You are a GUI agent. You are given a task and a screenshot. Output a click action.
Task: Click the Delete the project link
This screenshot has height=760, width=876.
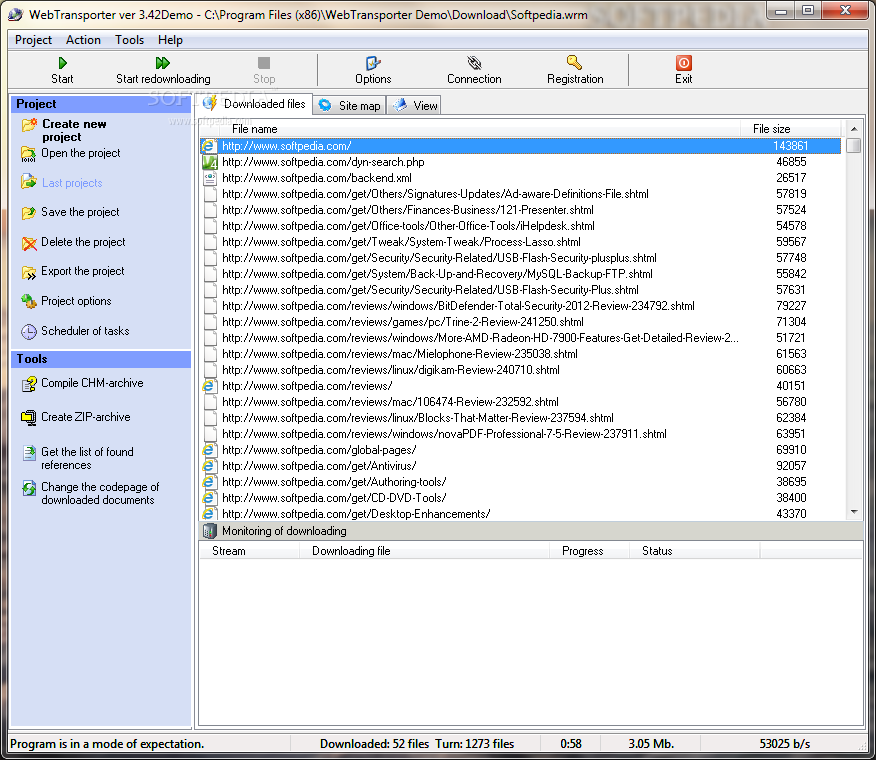[83, 243]
